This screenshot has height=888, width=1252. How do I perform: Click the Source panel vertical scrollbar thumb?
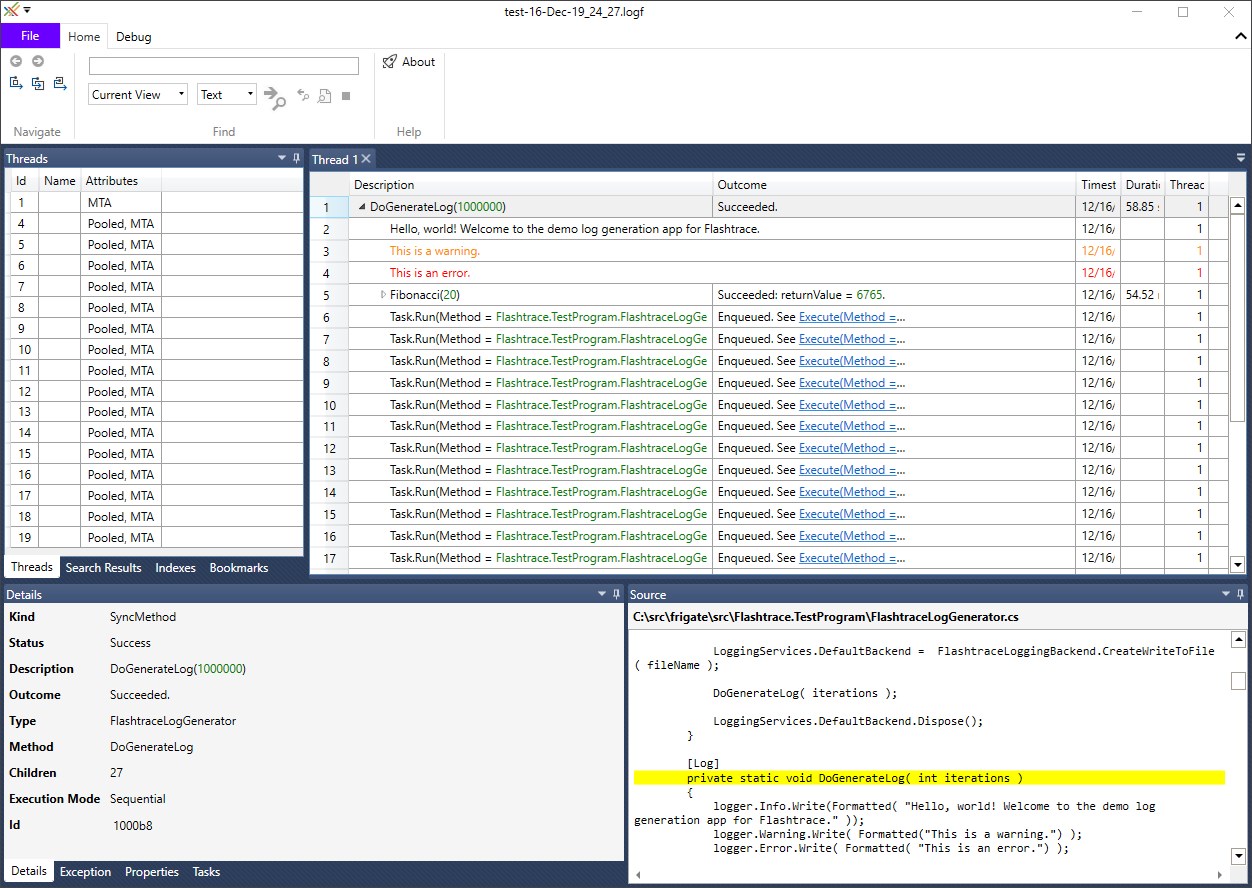pyautogui.click(x=1238, y=681)
